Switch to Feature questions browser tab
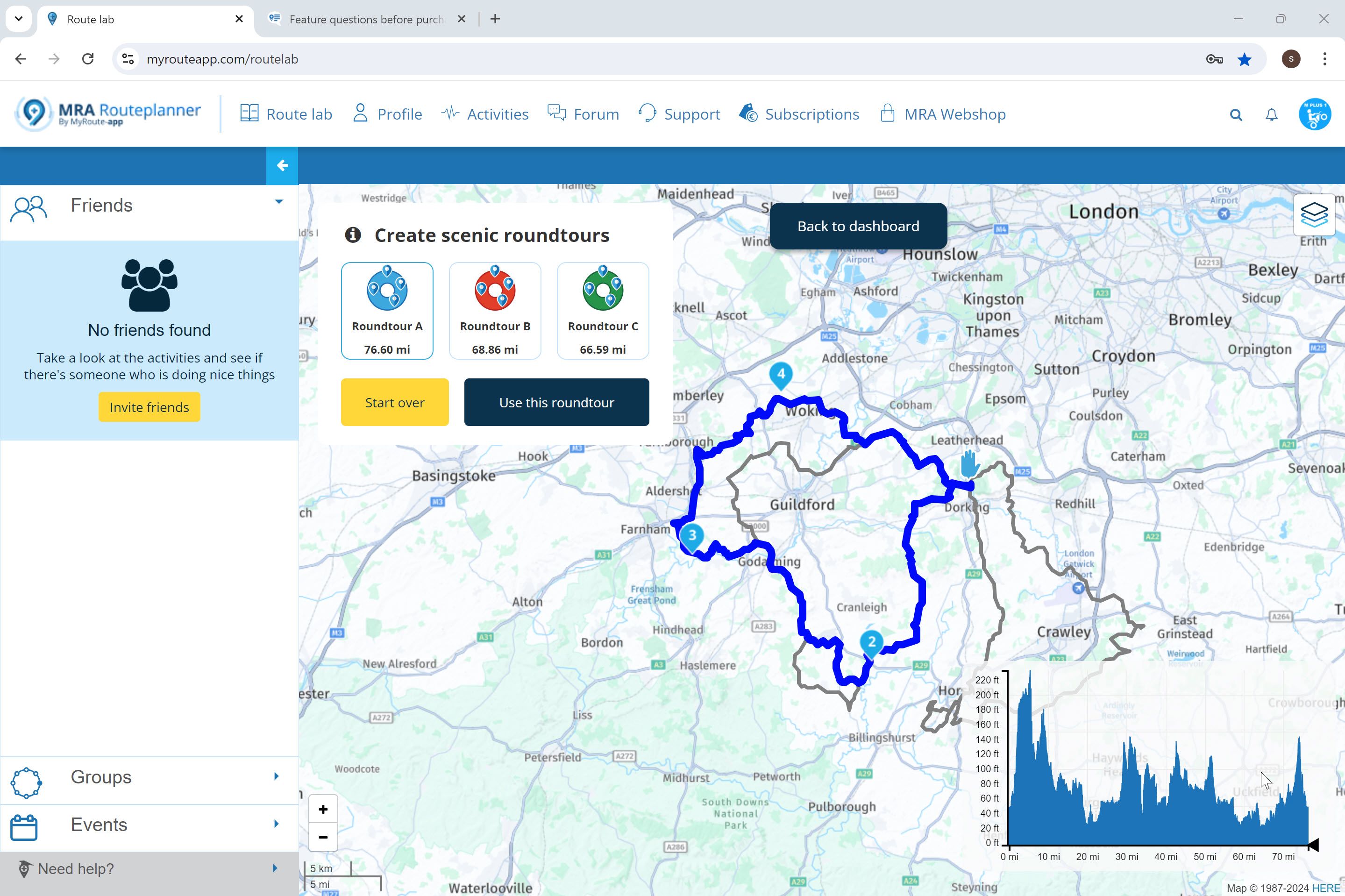1345x896 pixels. (x=366, y=20)
